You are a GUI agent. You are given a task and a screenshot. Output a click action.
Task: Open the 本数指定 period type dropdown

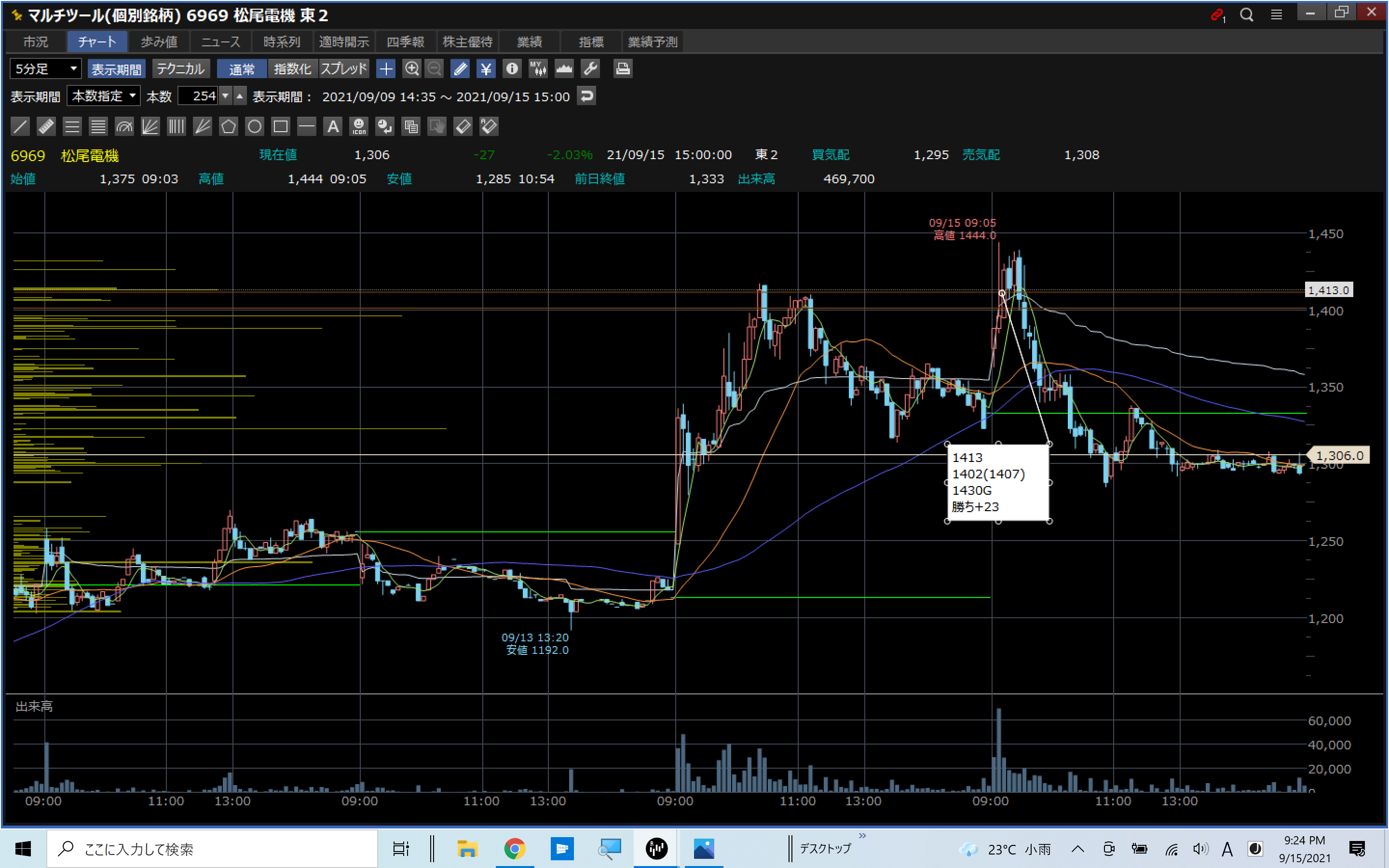point(104,96)
